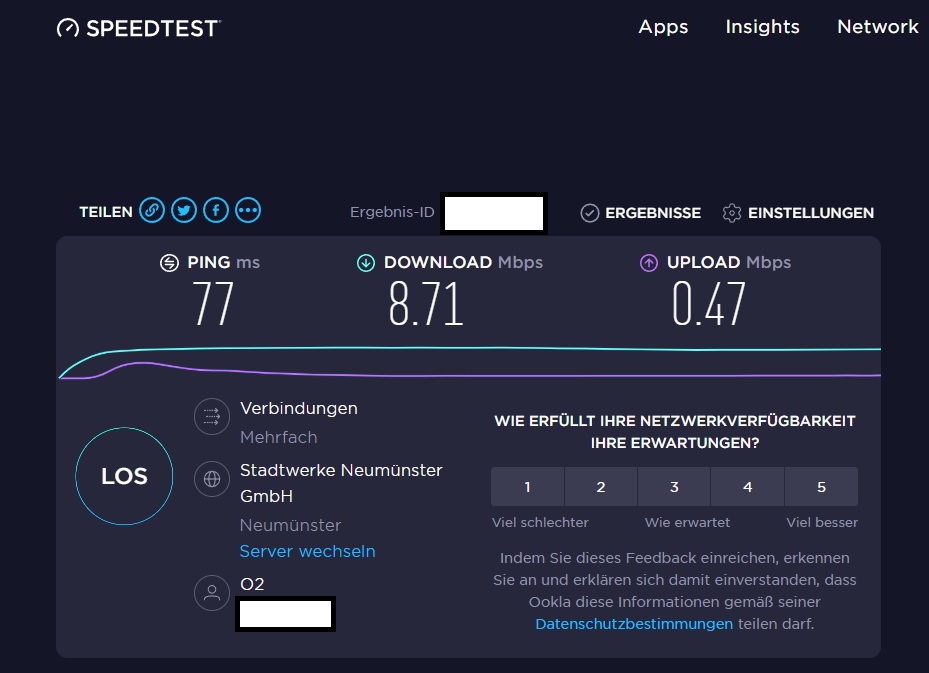The image size is (929, 673).
Task: Open Einstellungen settings page
Action: click(811, 213)
